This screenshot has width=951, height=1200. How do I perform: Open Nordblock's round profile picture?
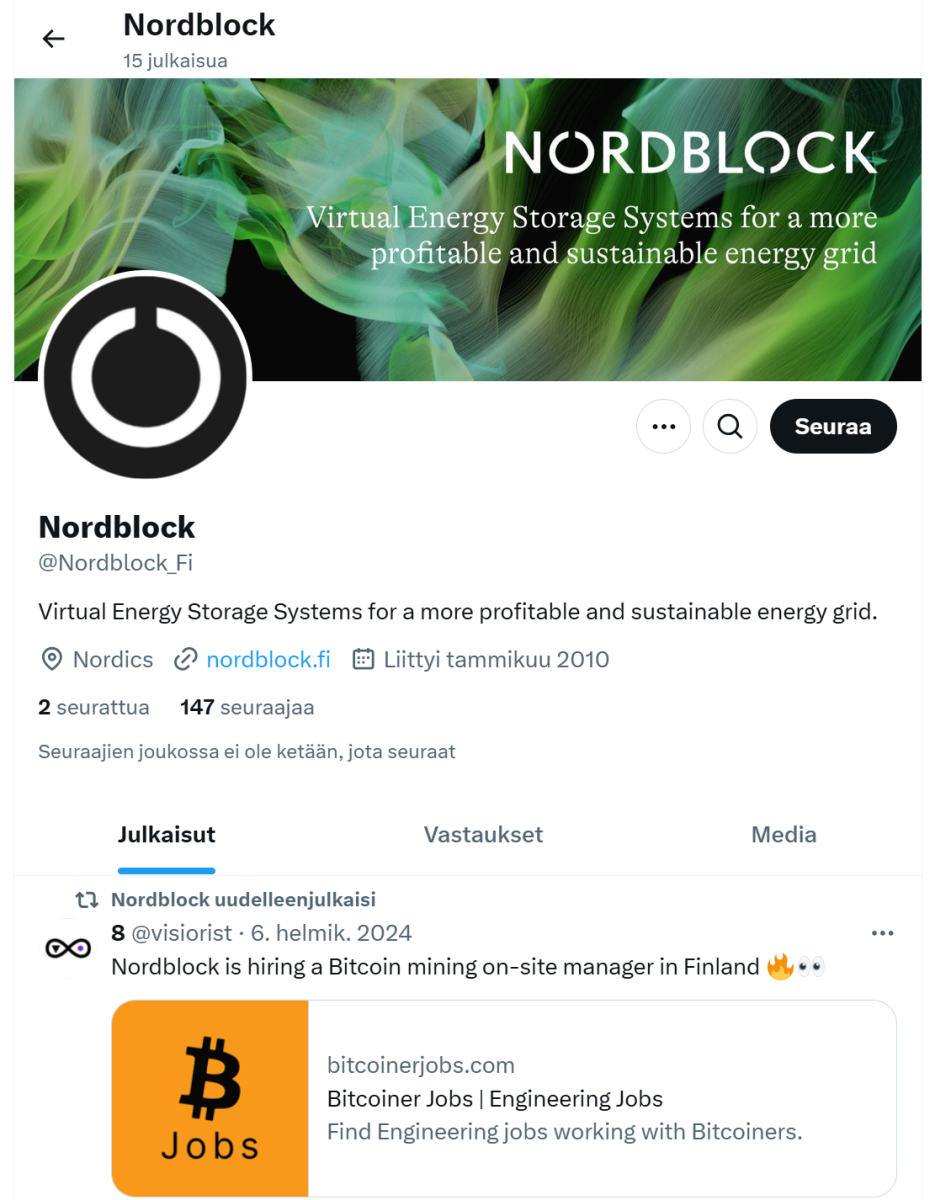pyautogui.click(x=145, y=375)
